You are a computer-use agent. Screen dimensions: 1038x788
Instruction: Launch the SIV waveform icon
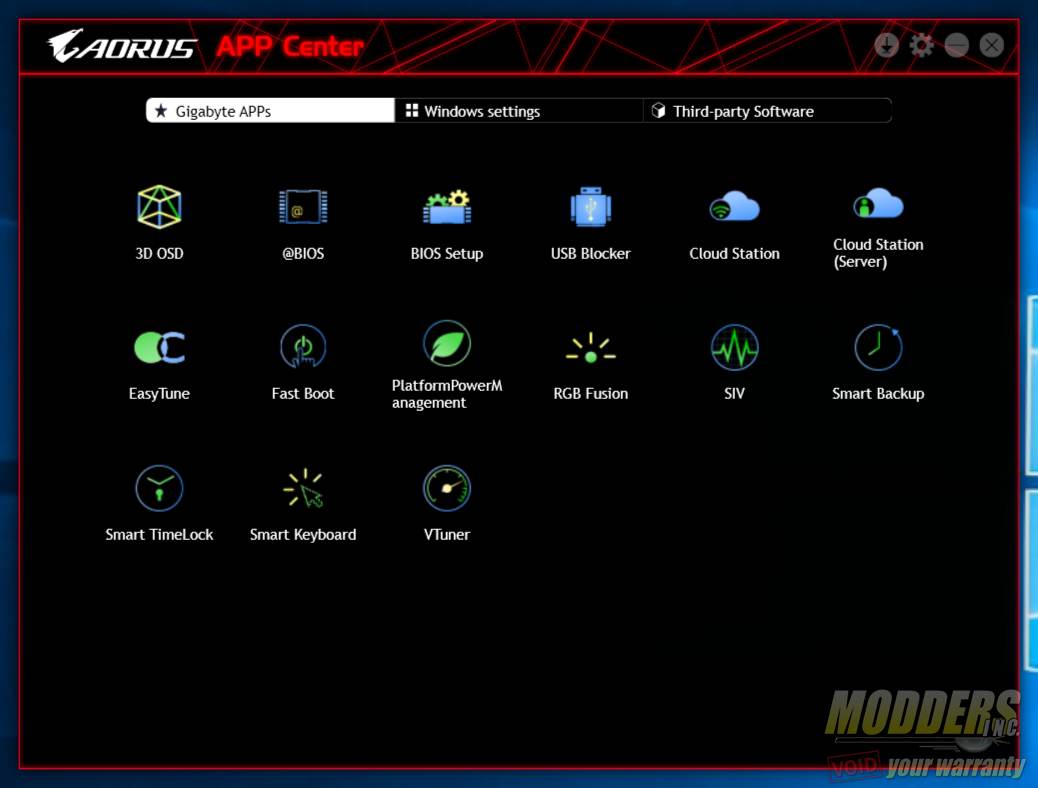(x=734, y=347)
